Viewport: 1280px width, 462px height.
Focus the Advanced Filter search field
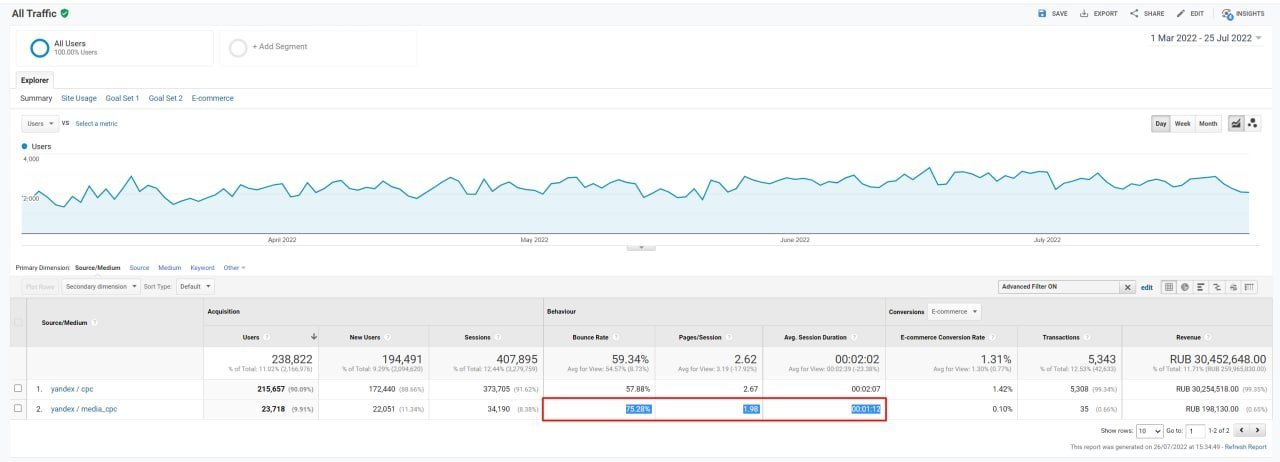[1059, 287]
